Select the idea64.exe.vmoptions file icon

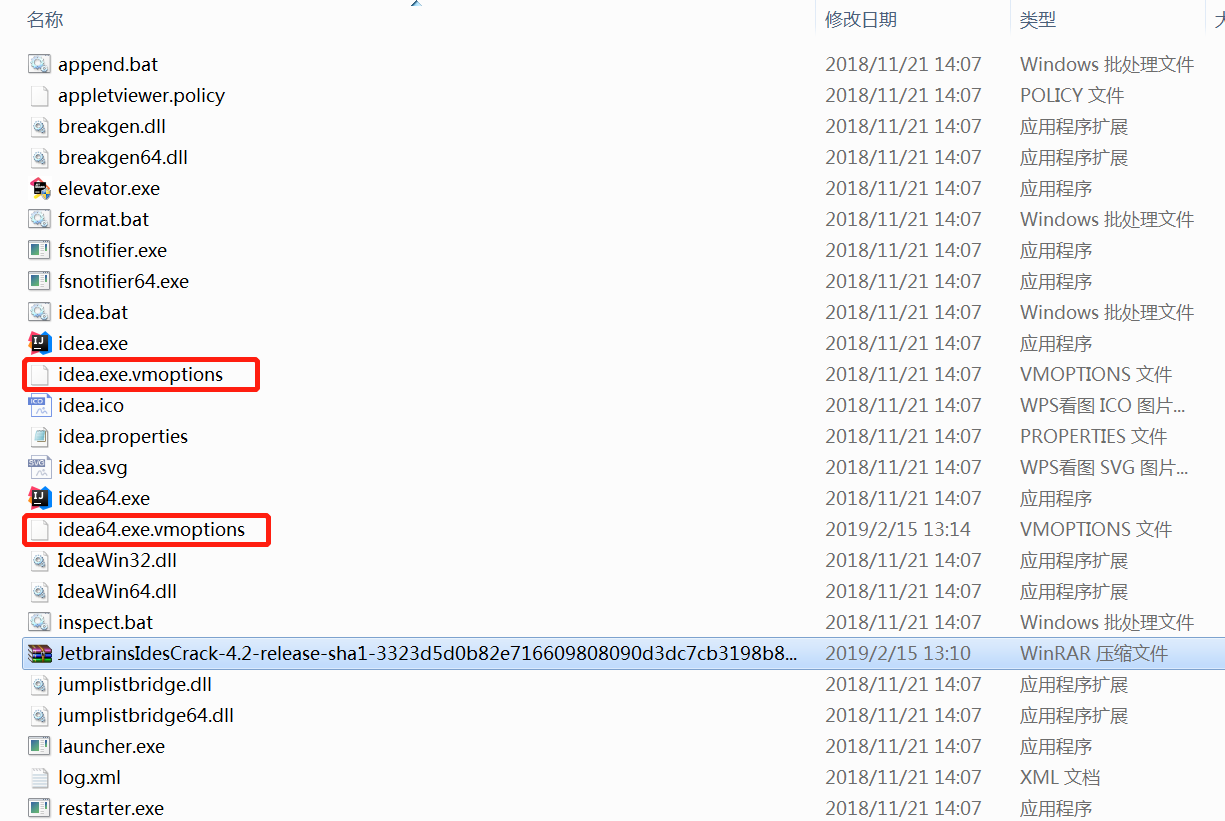40,529
